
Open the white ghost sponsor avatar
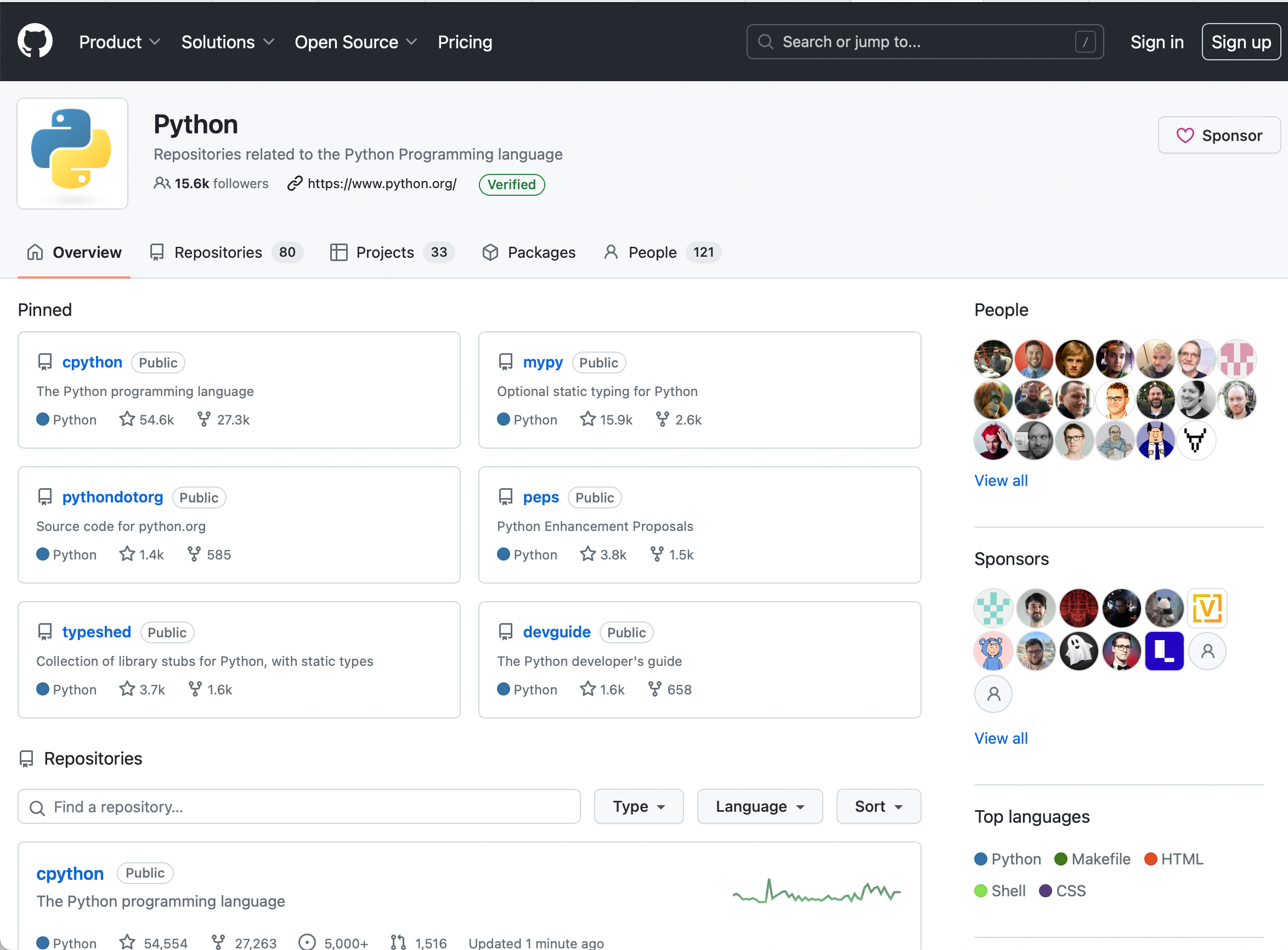click(x=1078, y=651)
